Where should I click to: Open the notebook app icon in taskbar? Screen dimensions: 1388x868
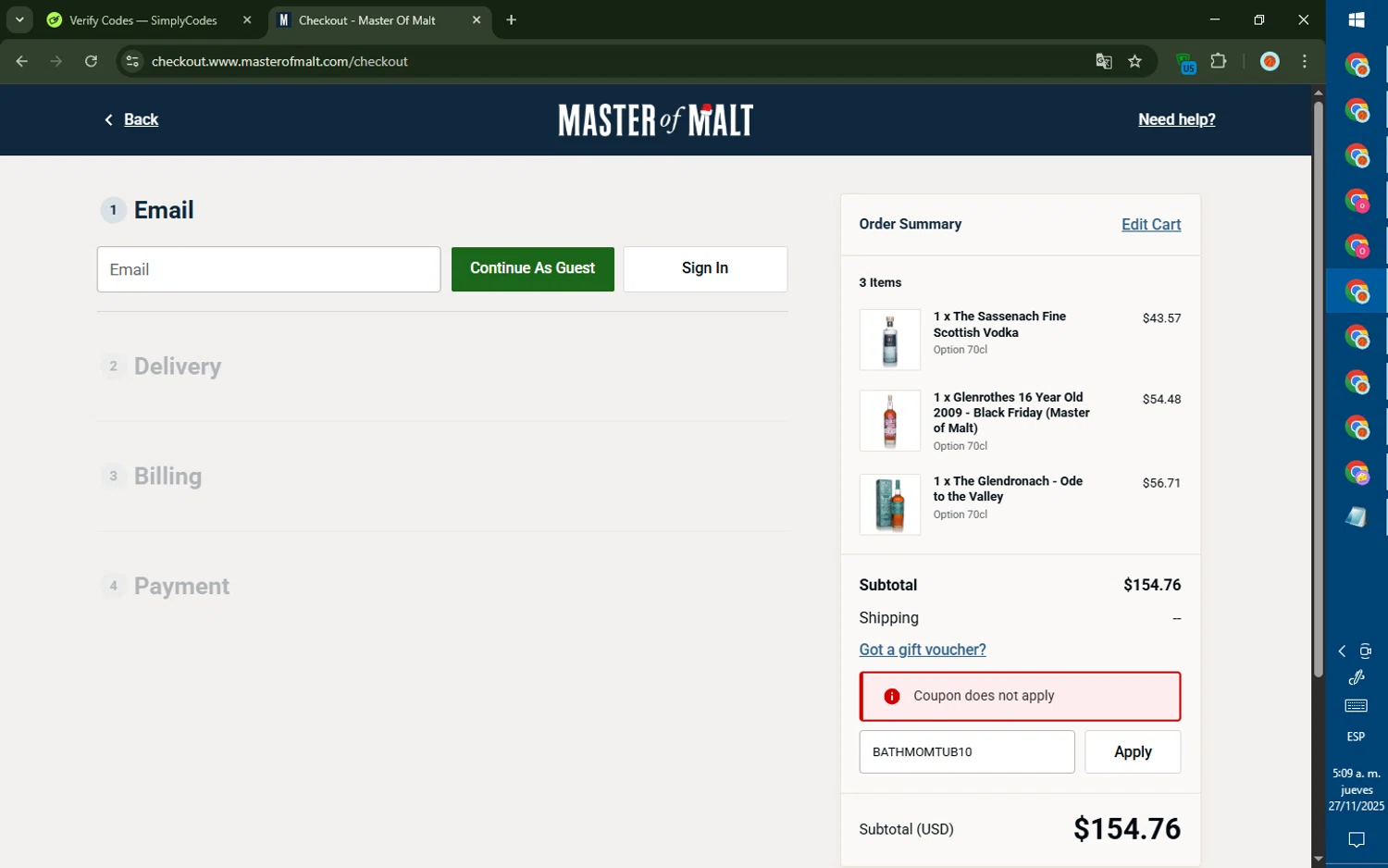[x=1357, y=517]
